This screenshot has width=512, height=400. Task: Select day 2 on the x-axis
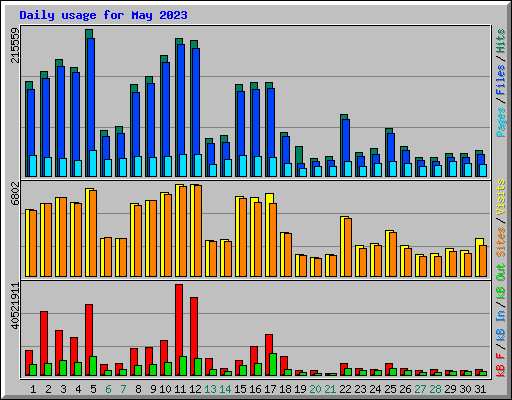click(x=48, y=389)
